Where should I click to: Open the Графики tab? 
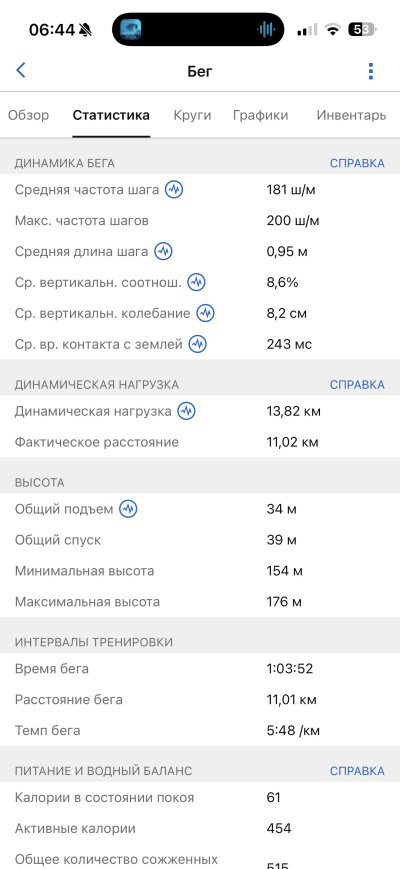click(260, 115)
